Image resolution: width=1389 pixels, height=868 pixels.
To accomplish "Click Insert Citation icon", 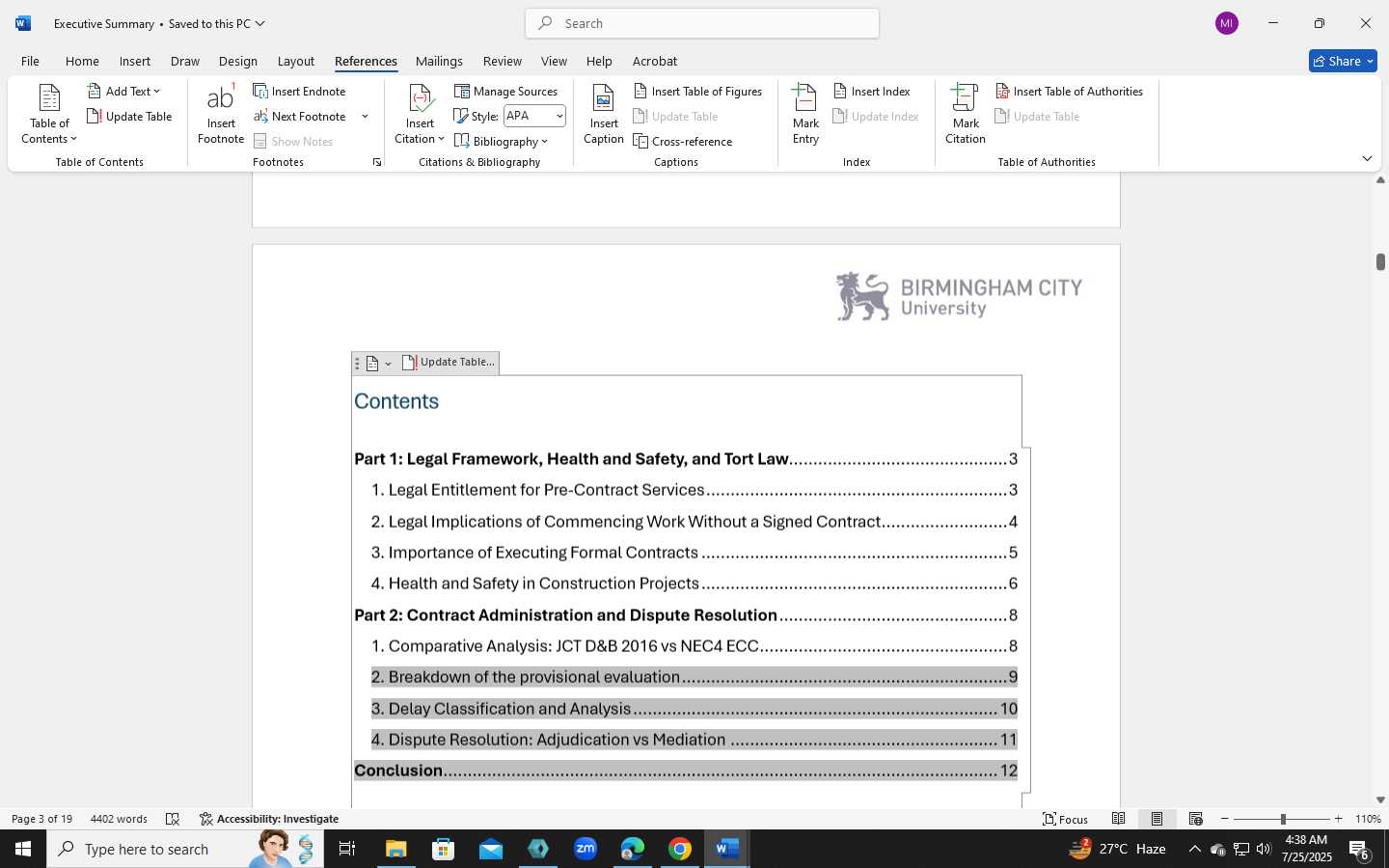I will pyautogui.click(x=420, y=115).
